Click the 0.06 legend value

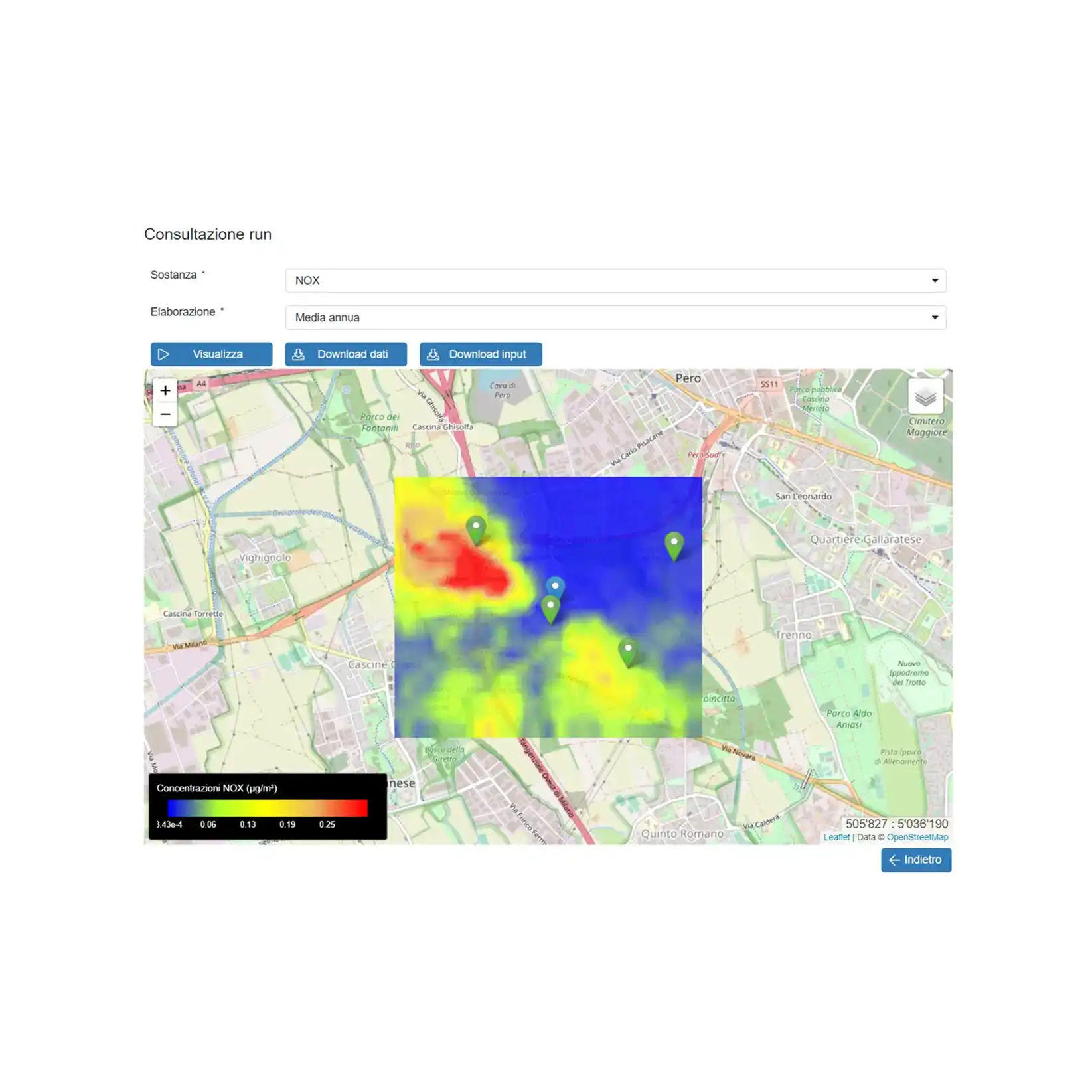[208, 824]
